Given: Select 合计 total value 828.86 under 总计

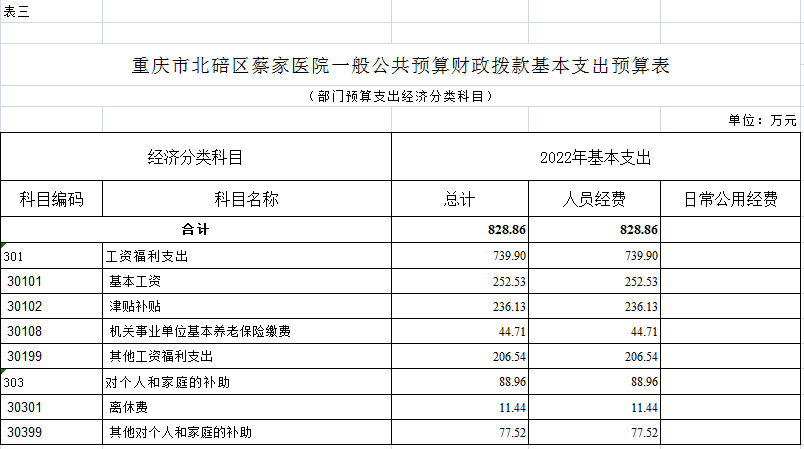Looking at the screenshot, I should 460,229.
